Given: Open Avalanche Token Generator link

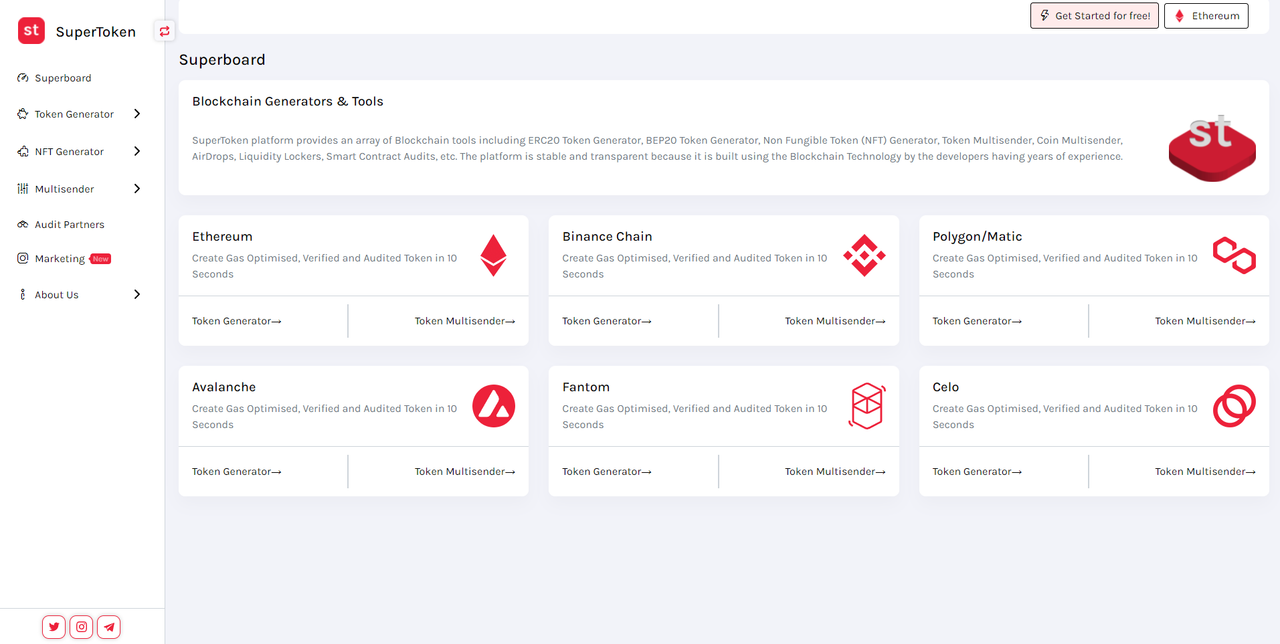Looking at the screenshot, I should click(237, 471).
